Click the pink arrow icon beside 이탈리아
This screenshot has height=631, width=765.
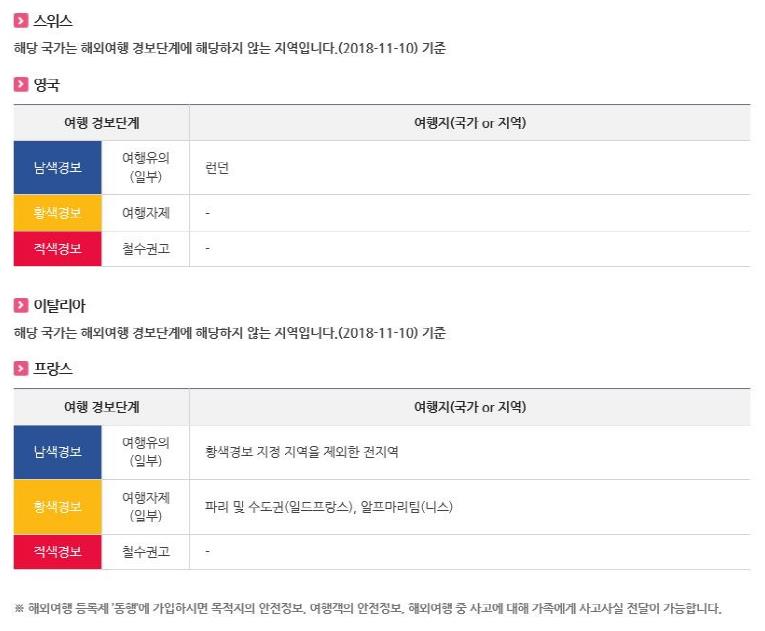point(21,306)
